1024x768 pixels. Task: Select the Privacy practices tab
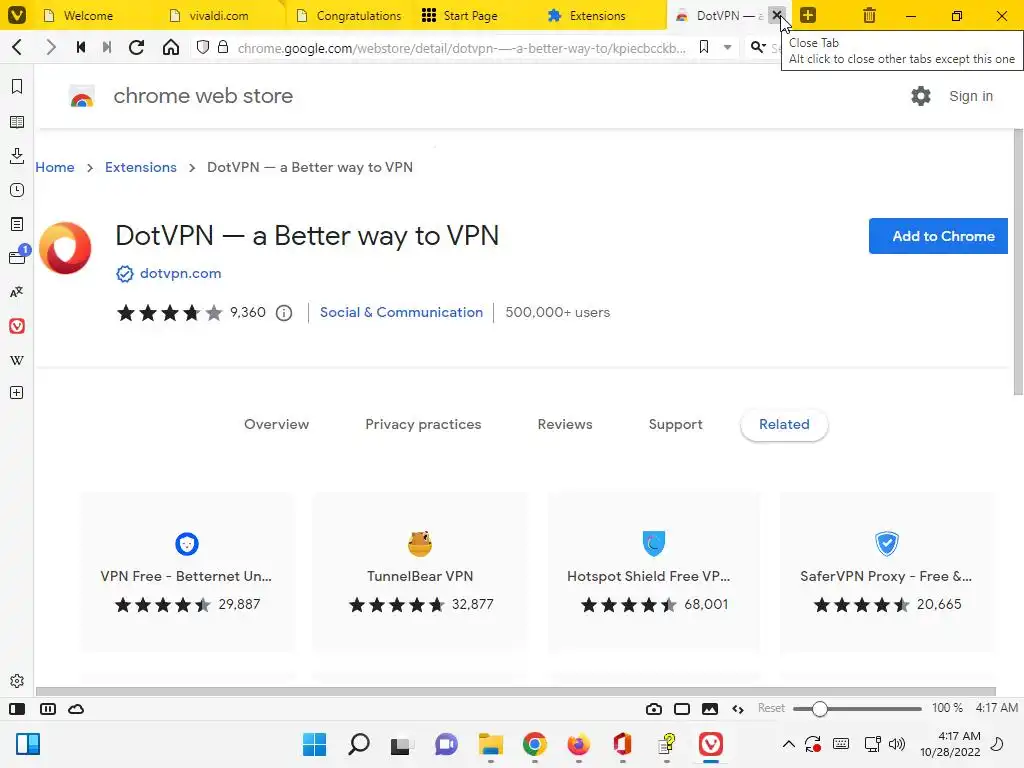click(423, 424)
